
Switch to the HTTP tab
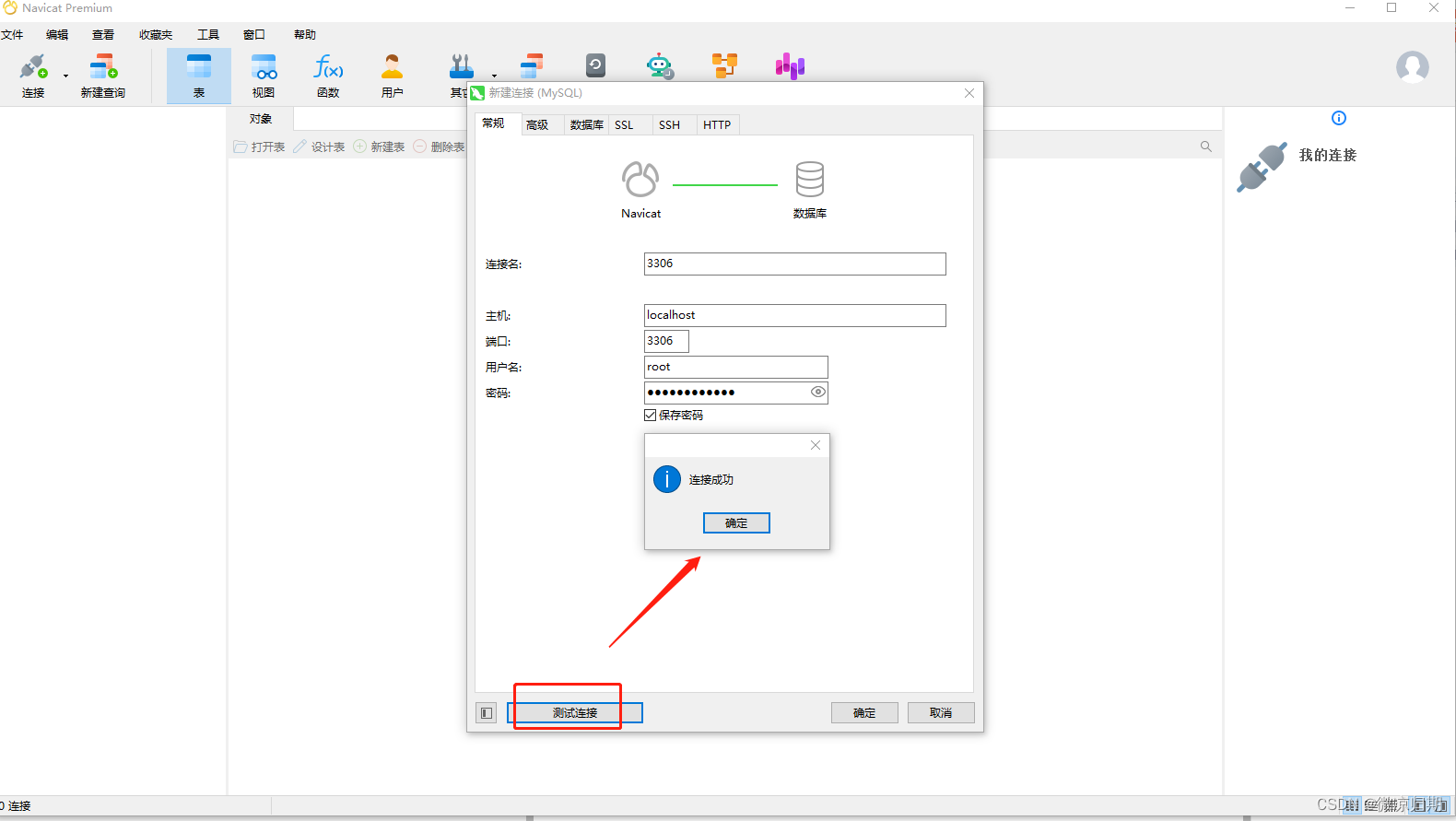[x=717, y=125]
